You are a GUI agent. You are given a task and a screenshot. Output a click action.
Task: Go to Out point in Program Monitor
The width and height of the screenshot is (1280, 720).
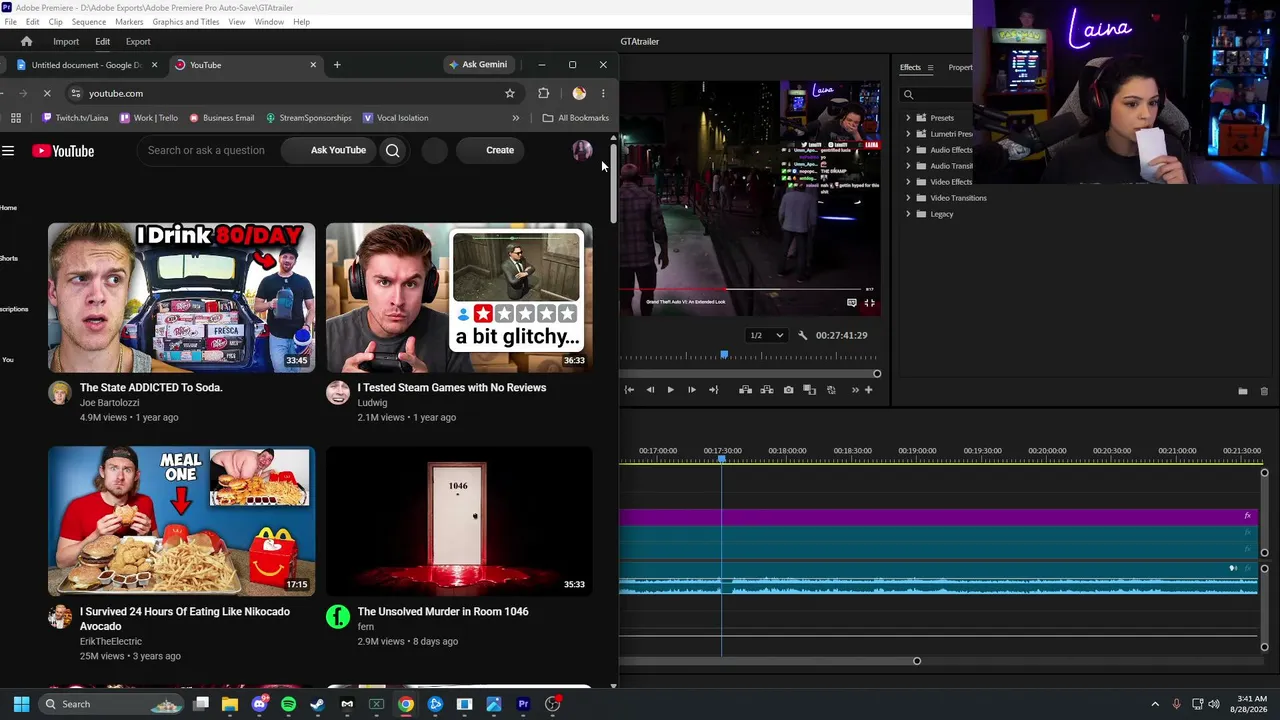(713, 390)
